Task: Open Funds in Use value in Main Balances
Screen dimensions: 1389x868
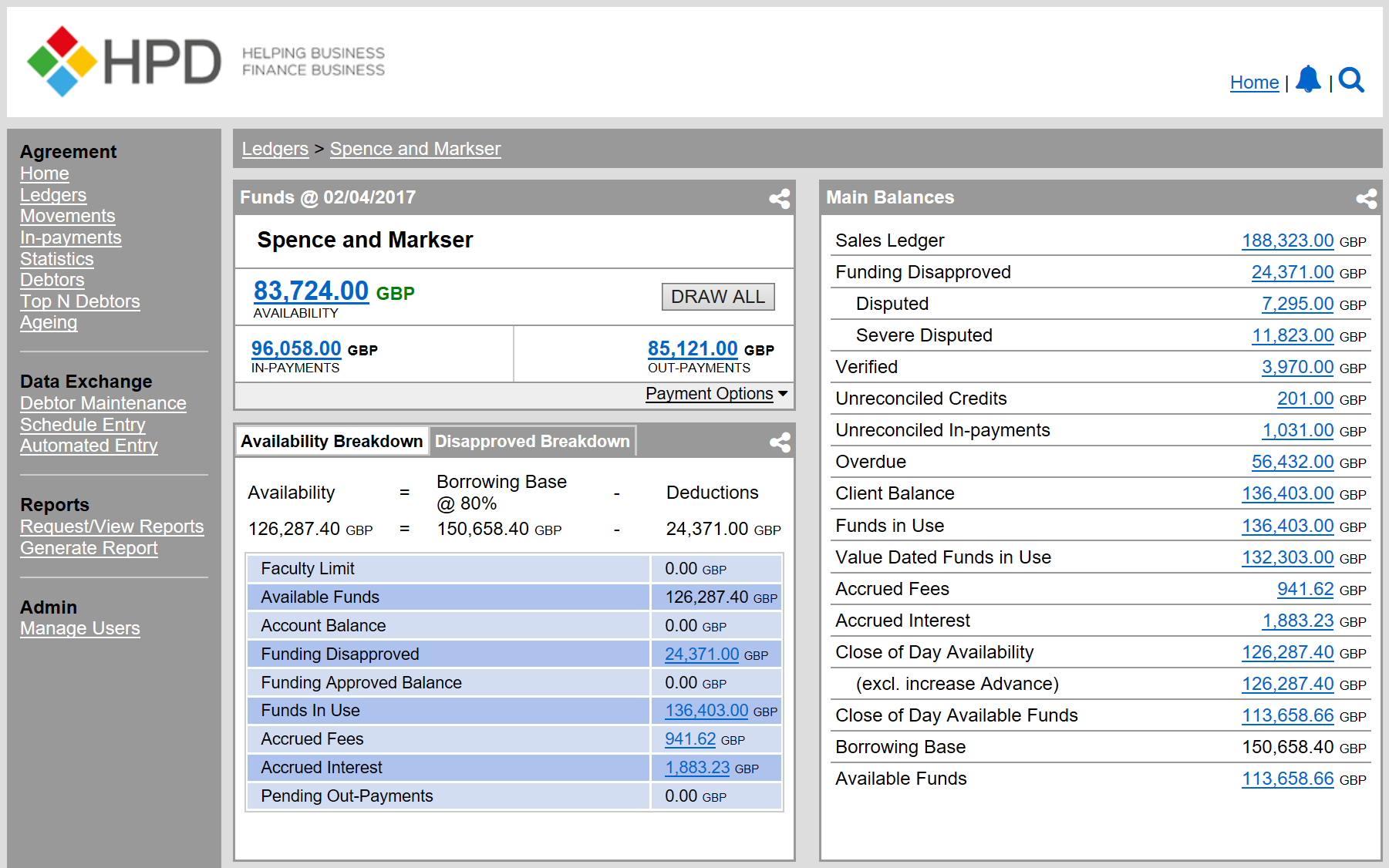Action: (x=1288, y=526)
